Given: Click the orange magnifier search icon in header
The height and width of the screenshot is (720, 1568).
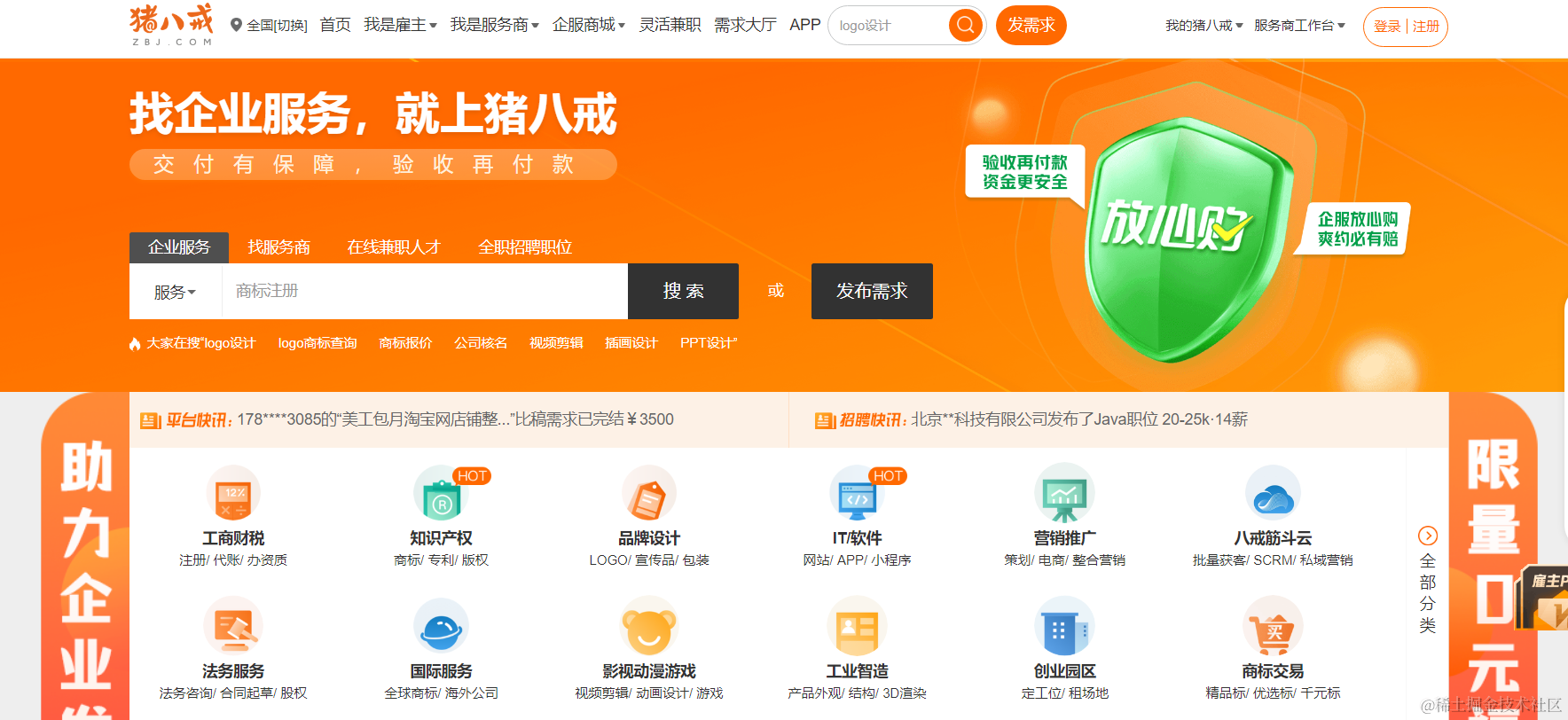Looking at the screenshot, I should click(966, 25).
